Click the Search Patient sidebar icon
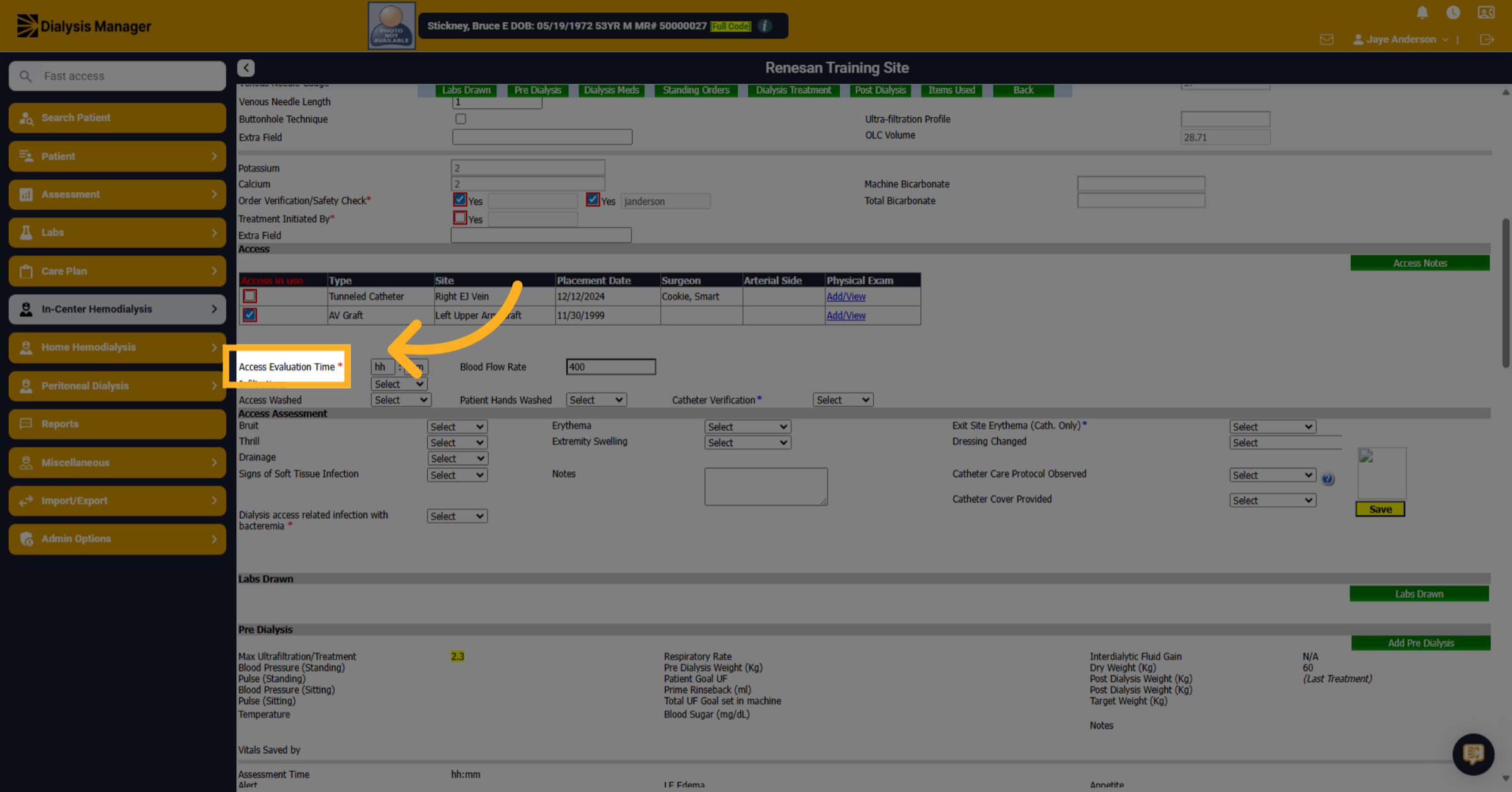 [x=26, y=118]
